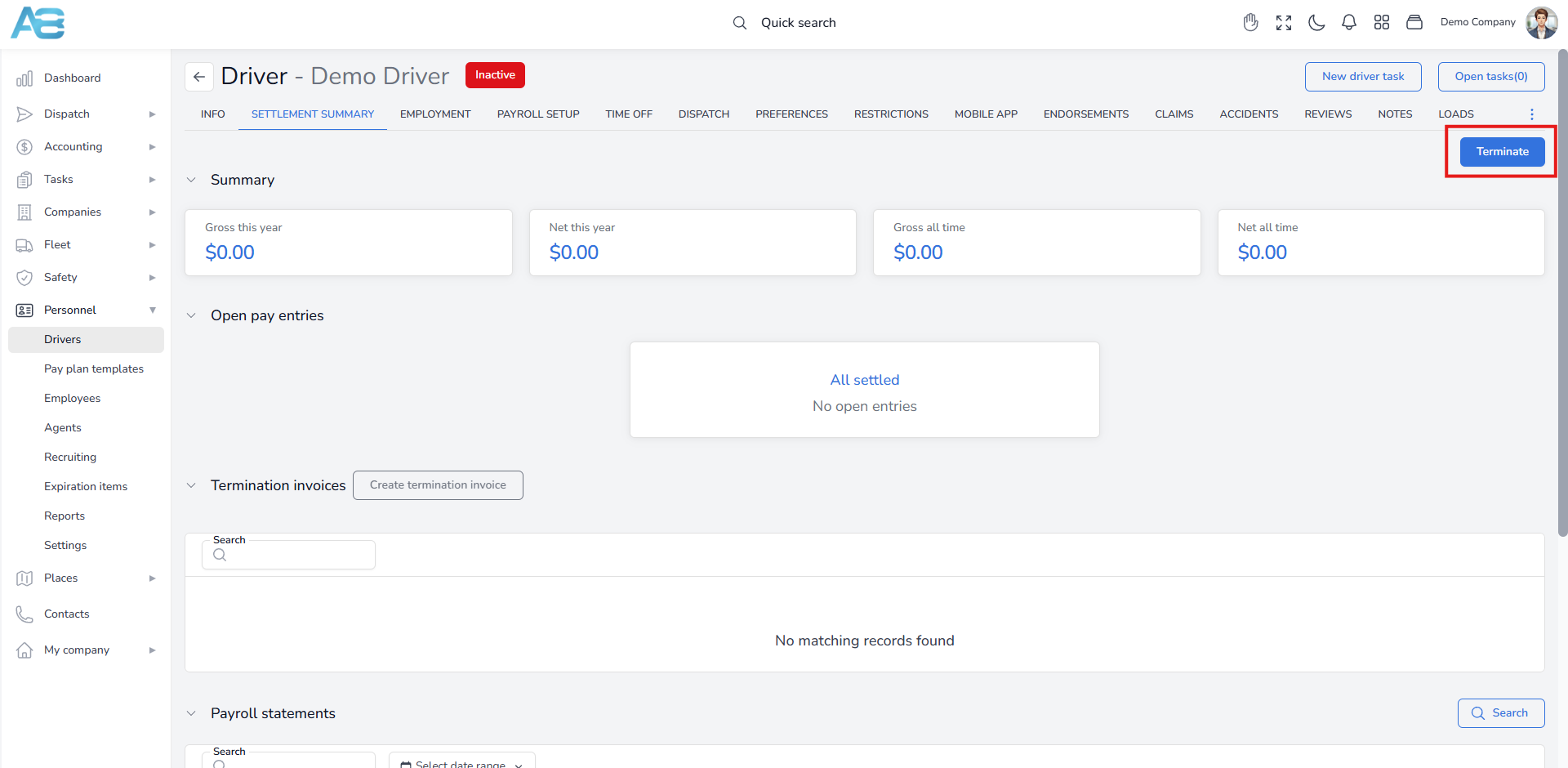Enter fullscreen using the expand icon
The image size is (1568, 768).
tap(1284, 23)
